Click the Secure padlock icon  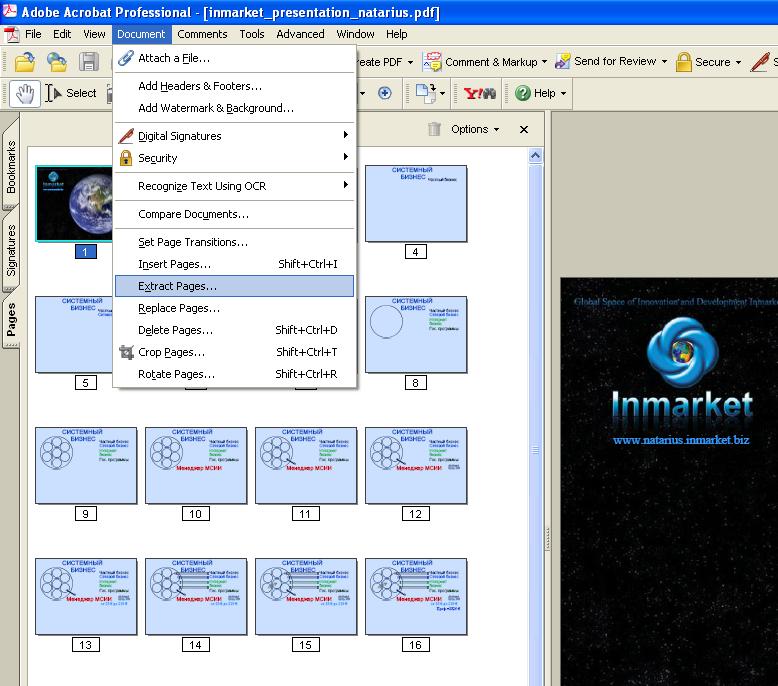683,62
